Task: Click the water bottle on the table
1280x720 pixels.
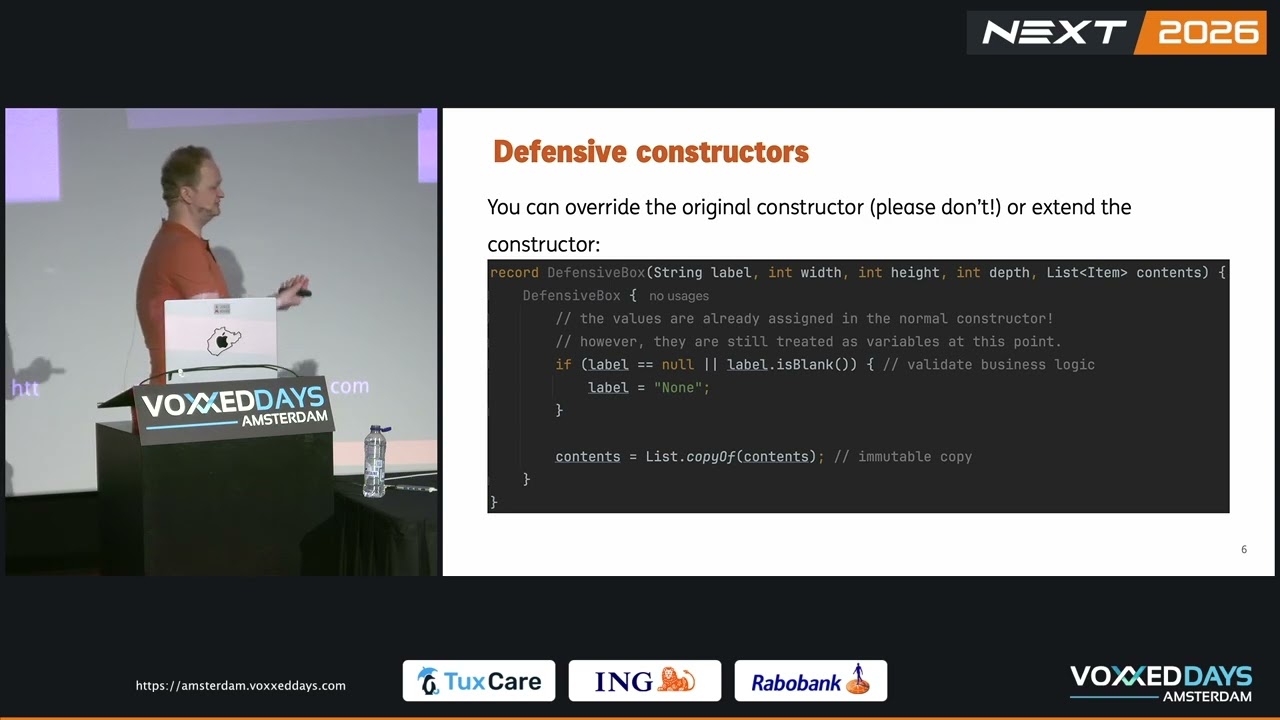Action: point(375,461)
